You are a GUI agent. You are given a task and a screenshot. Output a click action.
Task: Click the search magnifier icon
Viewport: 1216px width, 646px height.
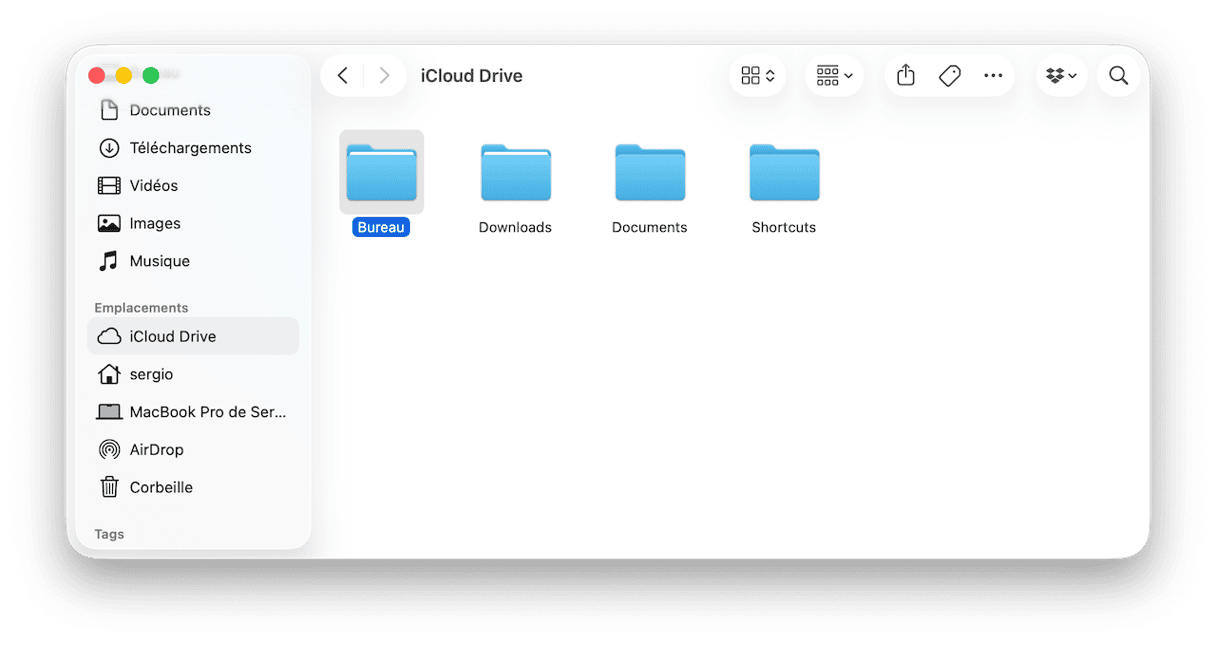[x=1119, y=76]
